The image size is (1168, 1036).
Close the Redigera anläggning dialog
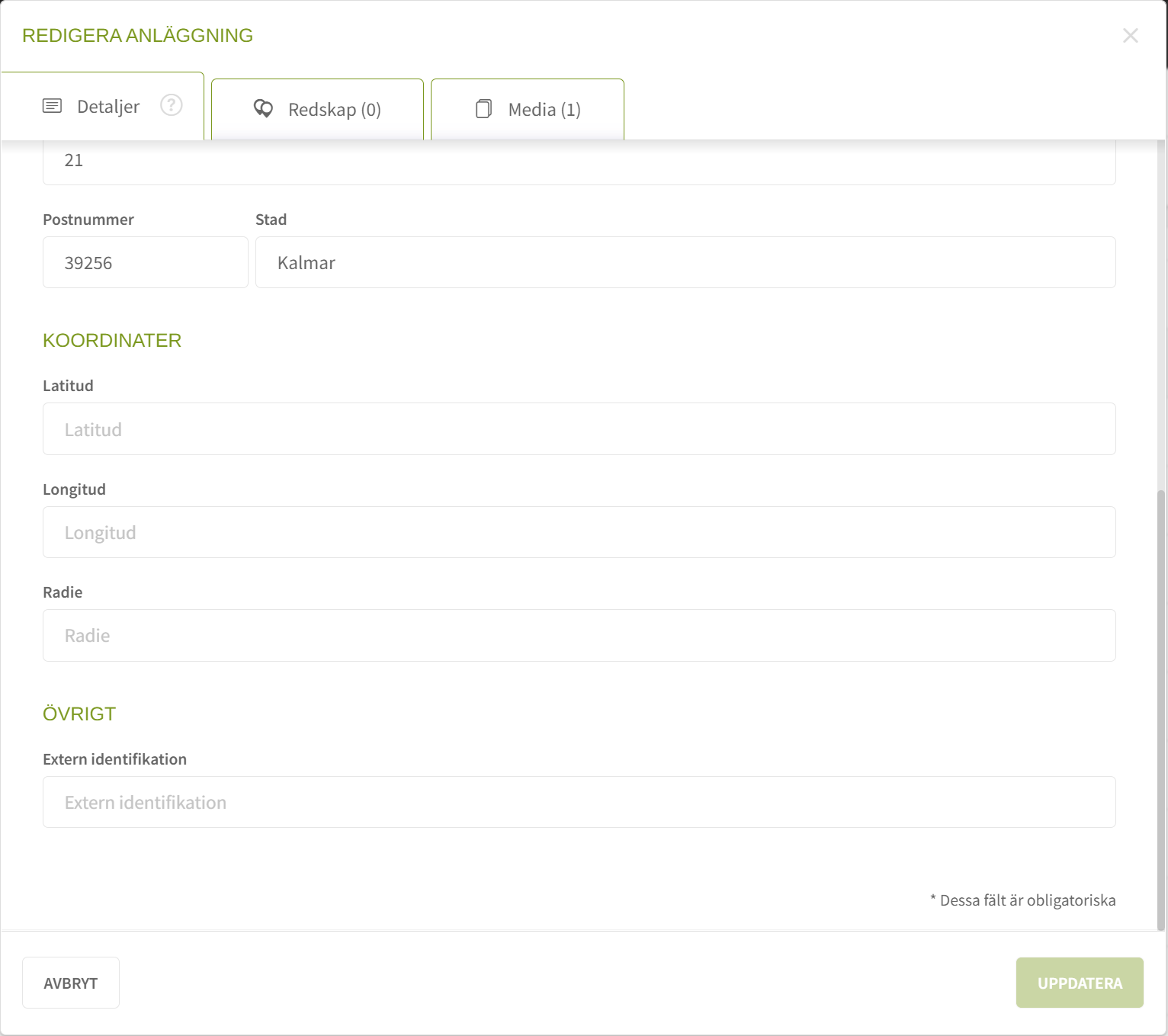1130,36
